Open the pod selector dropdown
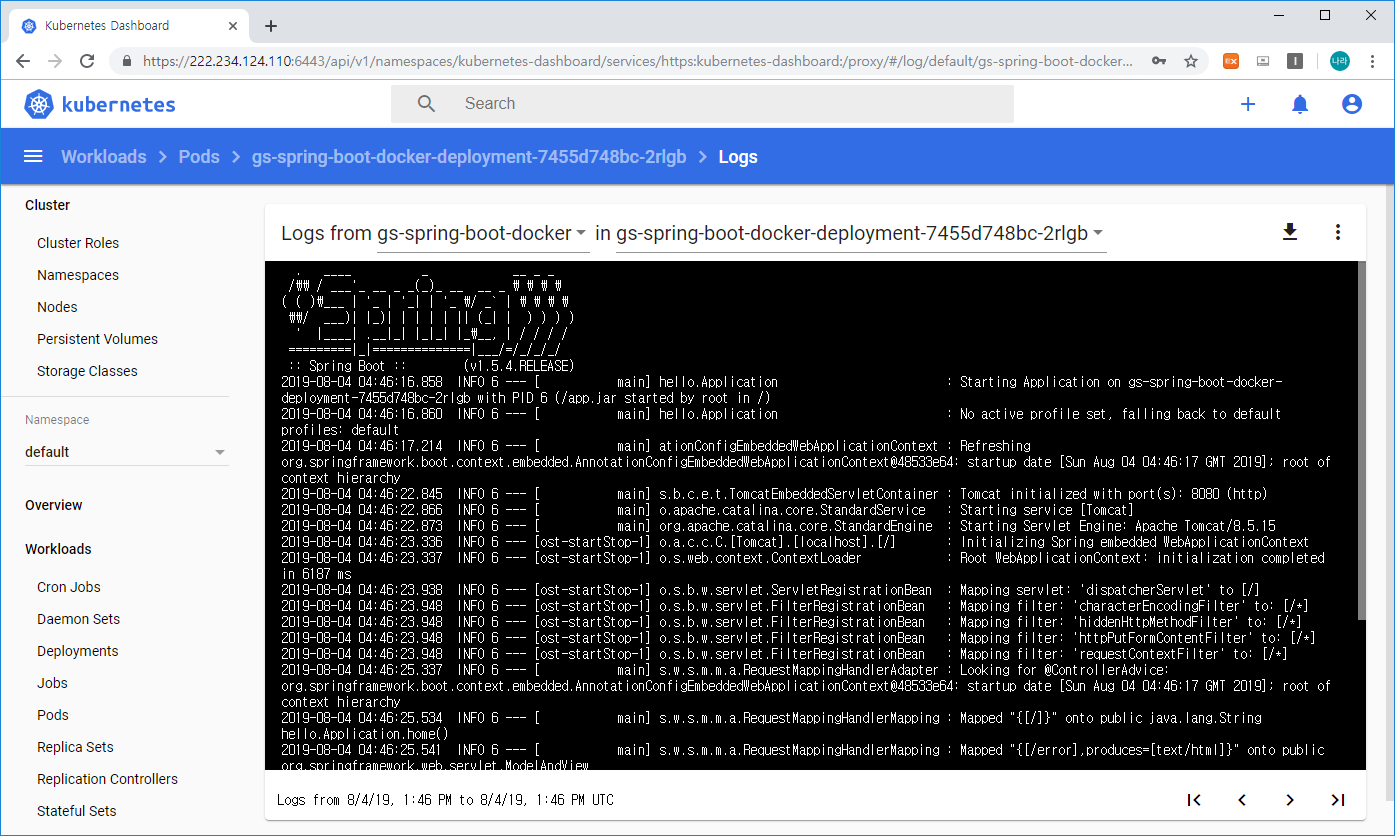Viewport: 1395px width, 836px height. point(860,233)
